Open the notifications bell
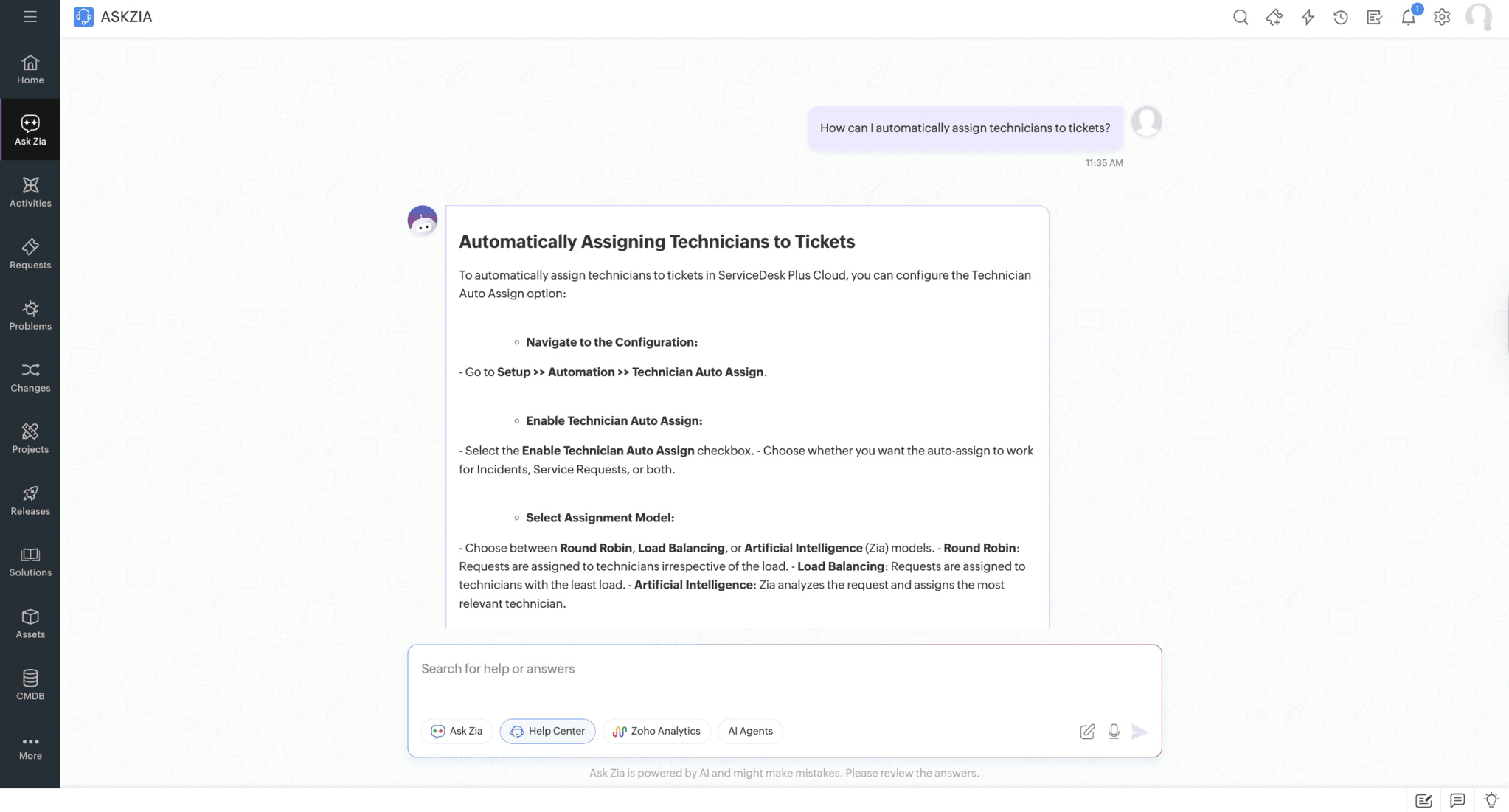The width and height of the screenshot is (1509, 812). click(1408, 17)
